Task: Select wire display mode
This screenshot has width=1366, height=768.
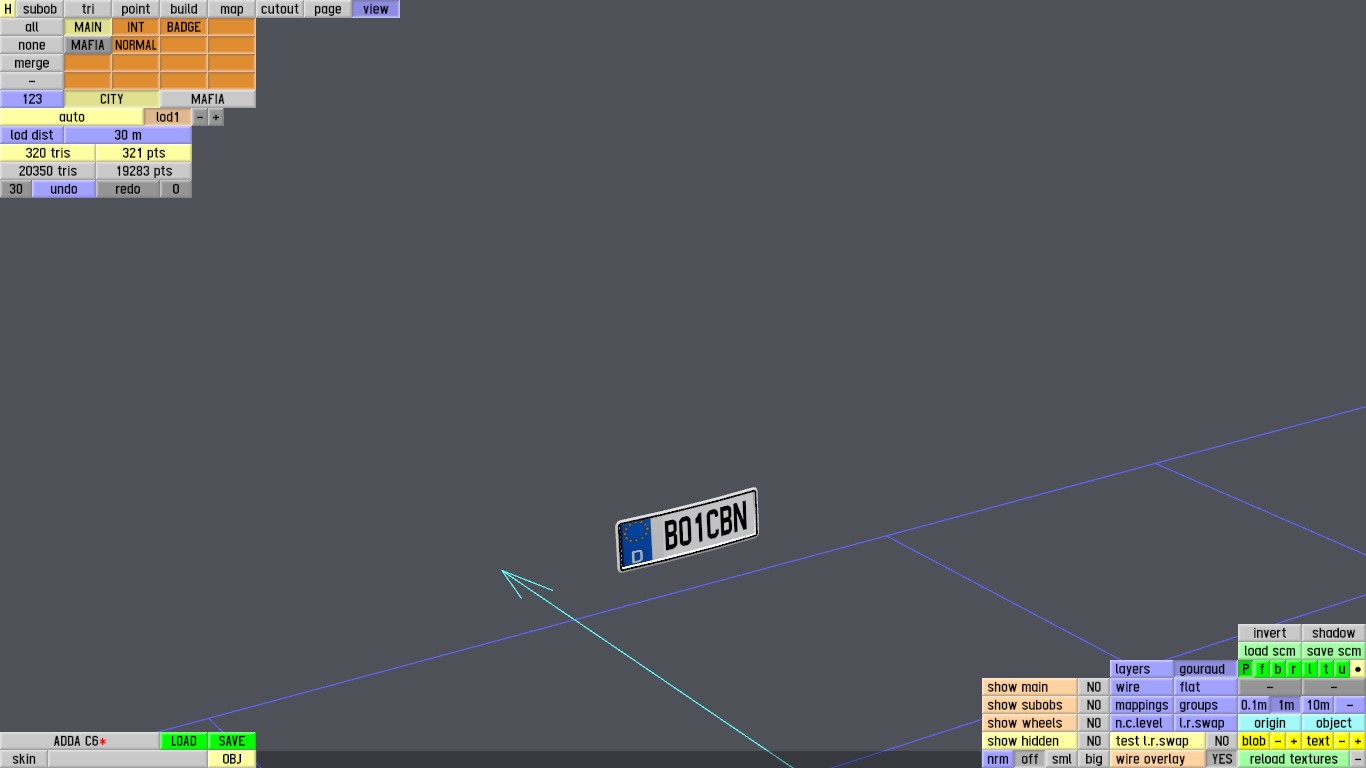Action: click(1142, 687)
